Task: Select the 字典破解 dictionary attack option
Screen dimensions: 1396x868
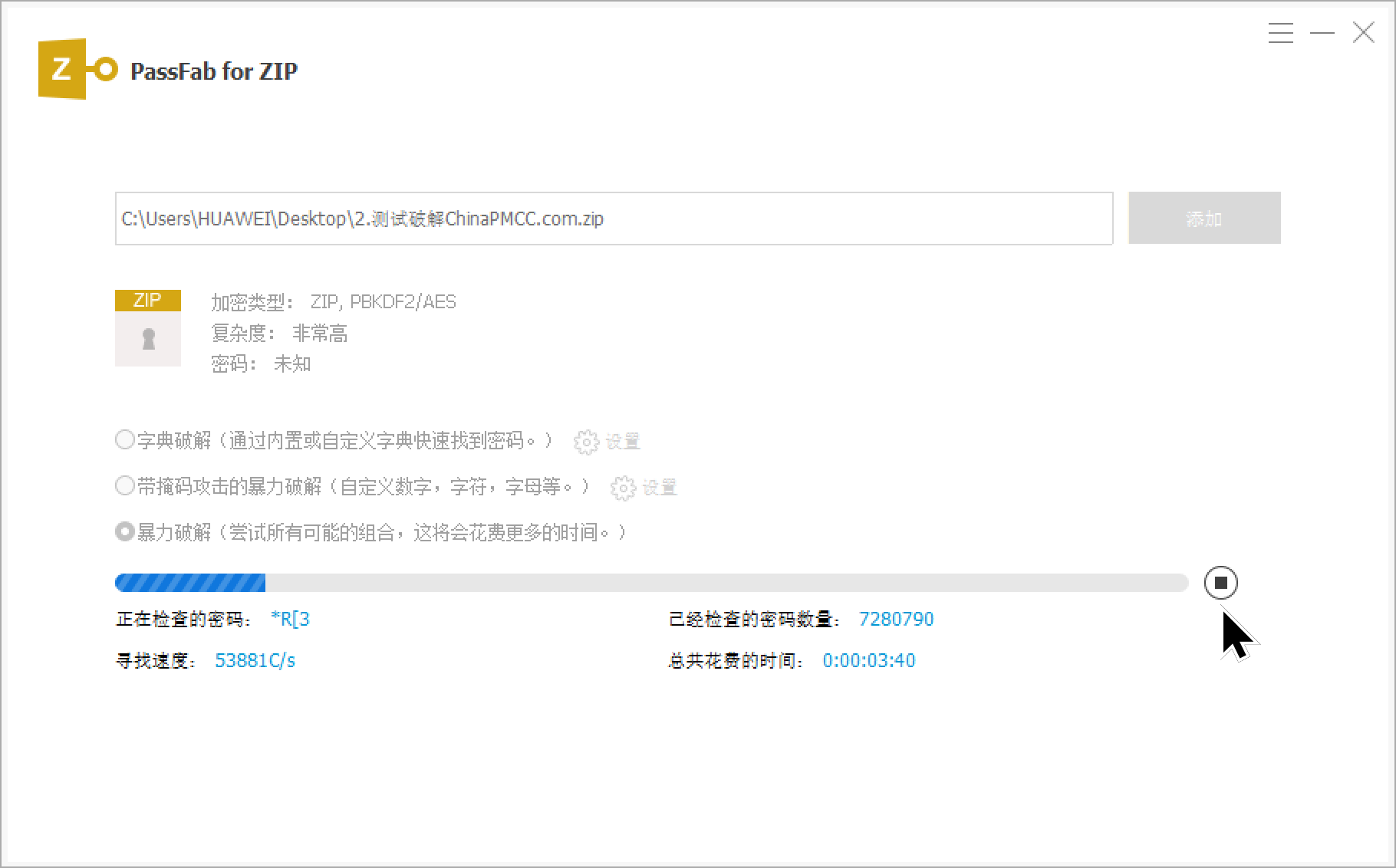Action: coord(125,440)
